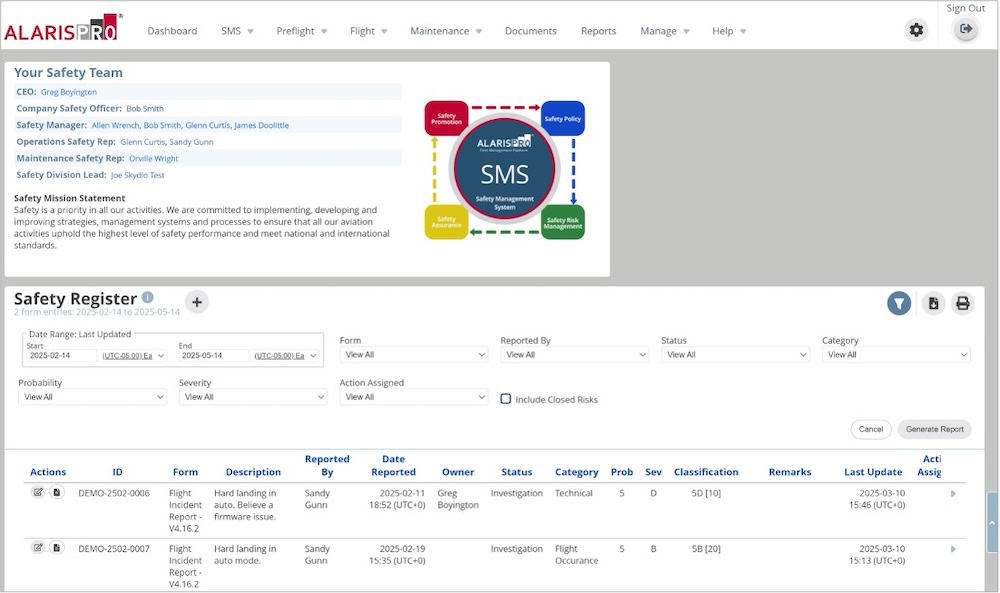
Task: Print the Safety Register
Action: coord(962,303)
